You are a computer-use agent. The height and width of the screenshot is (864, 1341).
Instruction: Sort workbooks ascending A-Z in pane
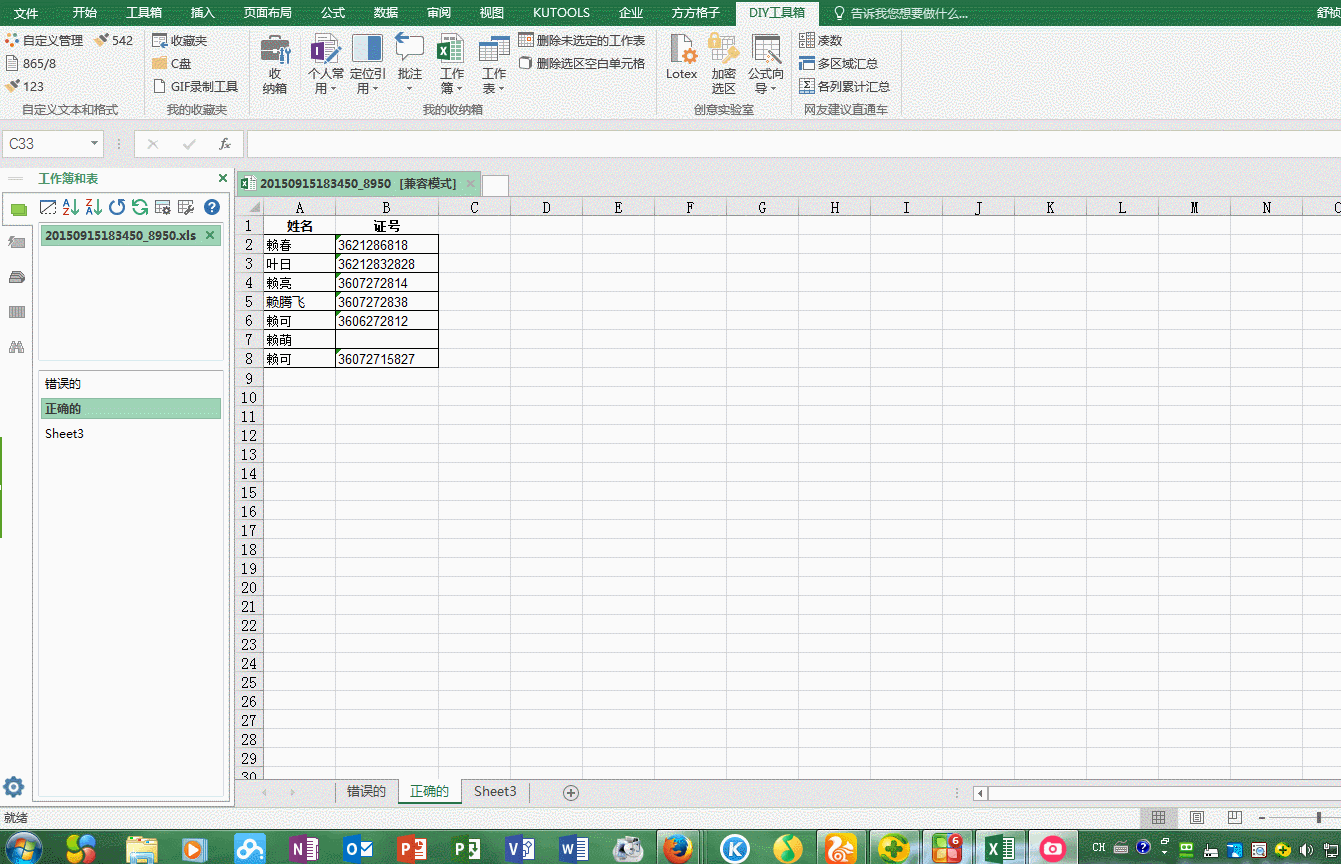pyautogui.click(x=71, y=207)
